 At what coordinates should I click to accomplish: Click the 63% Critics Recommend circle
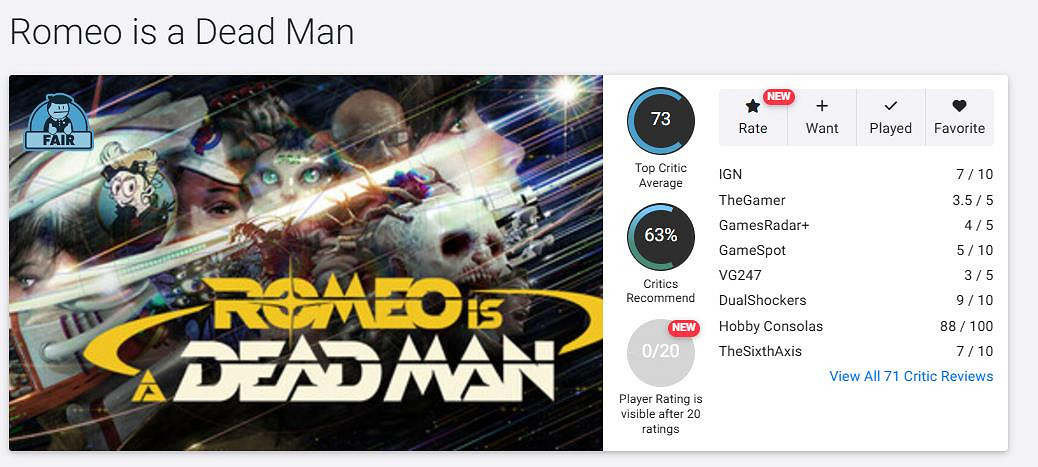660,236
